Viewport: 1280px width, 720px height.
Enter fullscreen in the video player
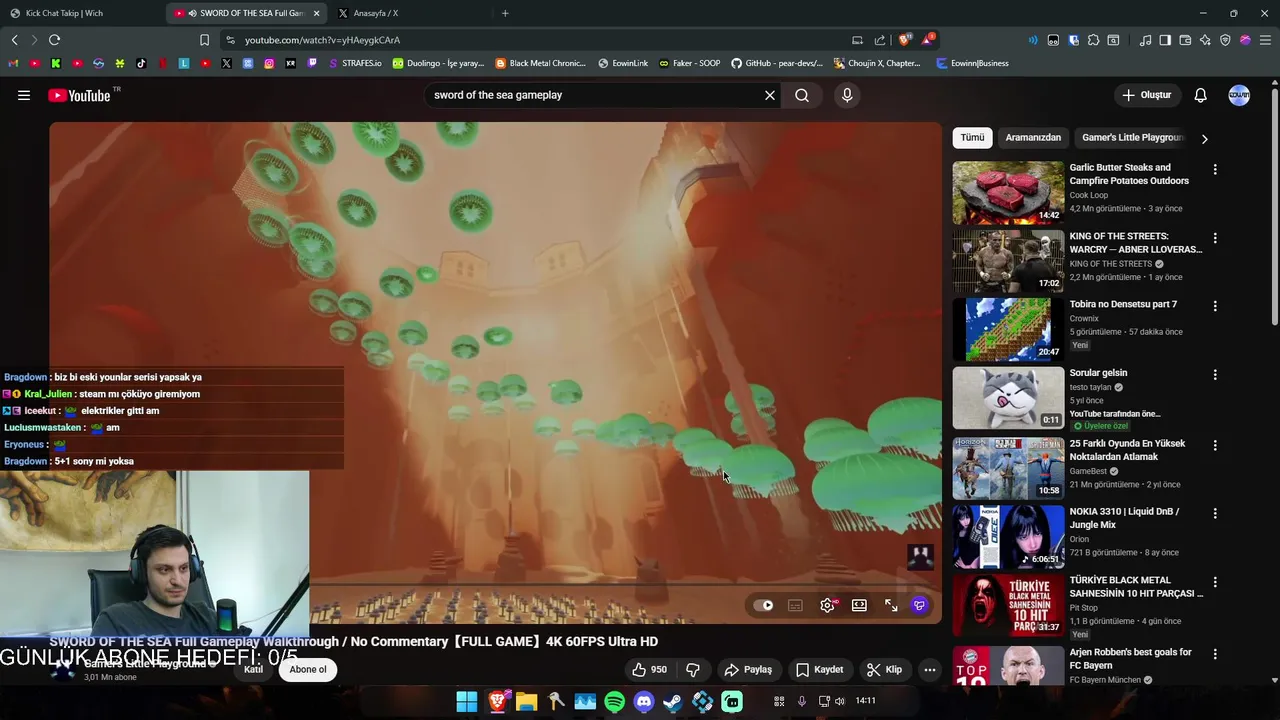pos(891,605)
